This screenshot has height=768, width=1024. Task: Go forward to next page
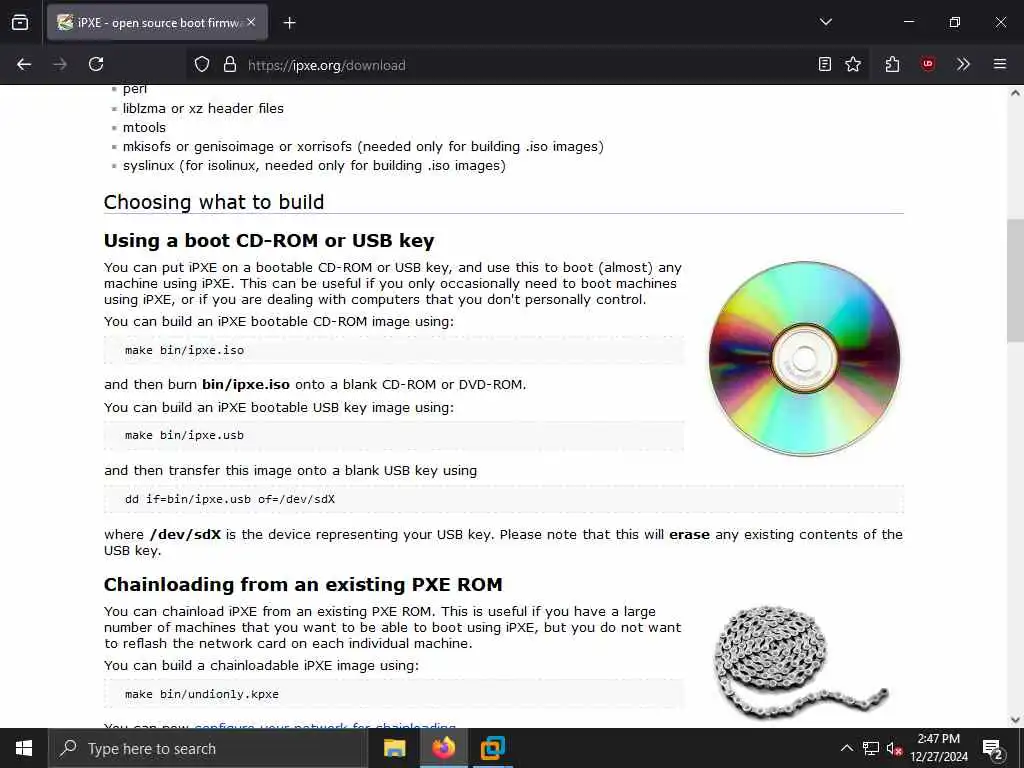60,64
